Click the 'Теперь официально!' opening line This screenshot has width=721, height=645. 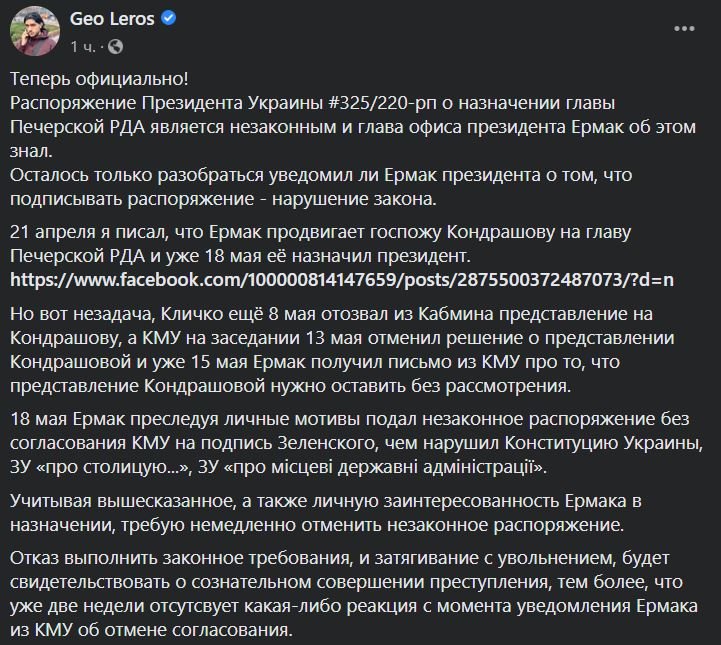tap(99, 79)
